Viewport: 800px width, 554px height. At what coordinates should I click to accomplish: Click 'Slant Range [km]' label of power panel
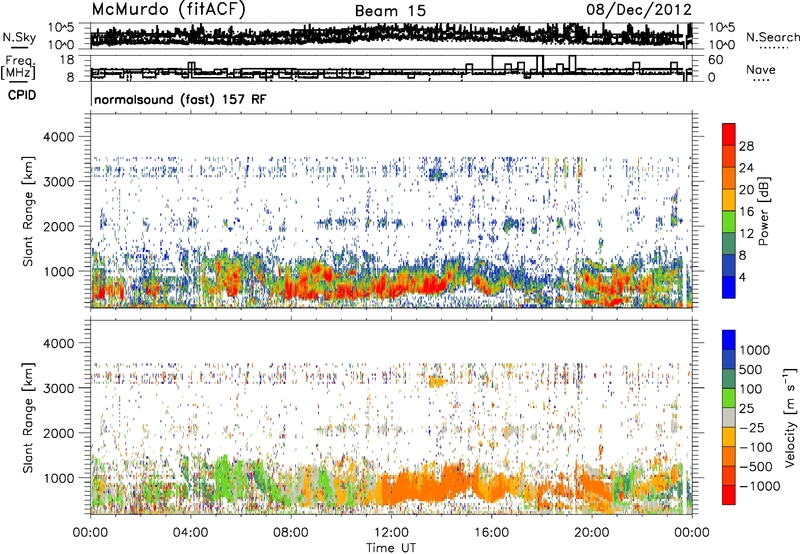[28, 211]
